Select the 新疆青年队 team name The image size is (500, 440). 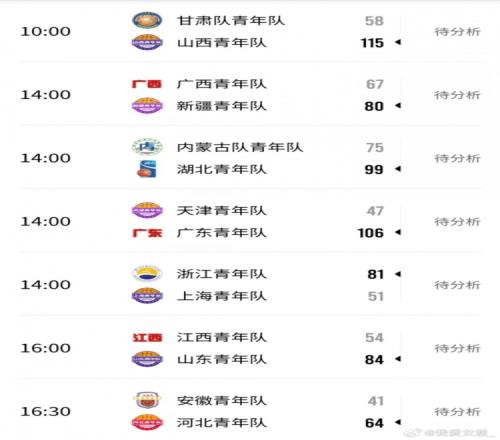coord(222,106)
